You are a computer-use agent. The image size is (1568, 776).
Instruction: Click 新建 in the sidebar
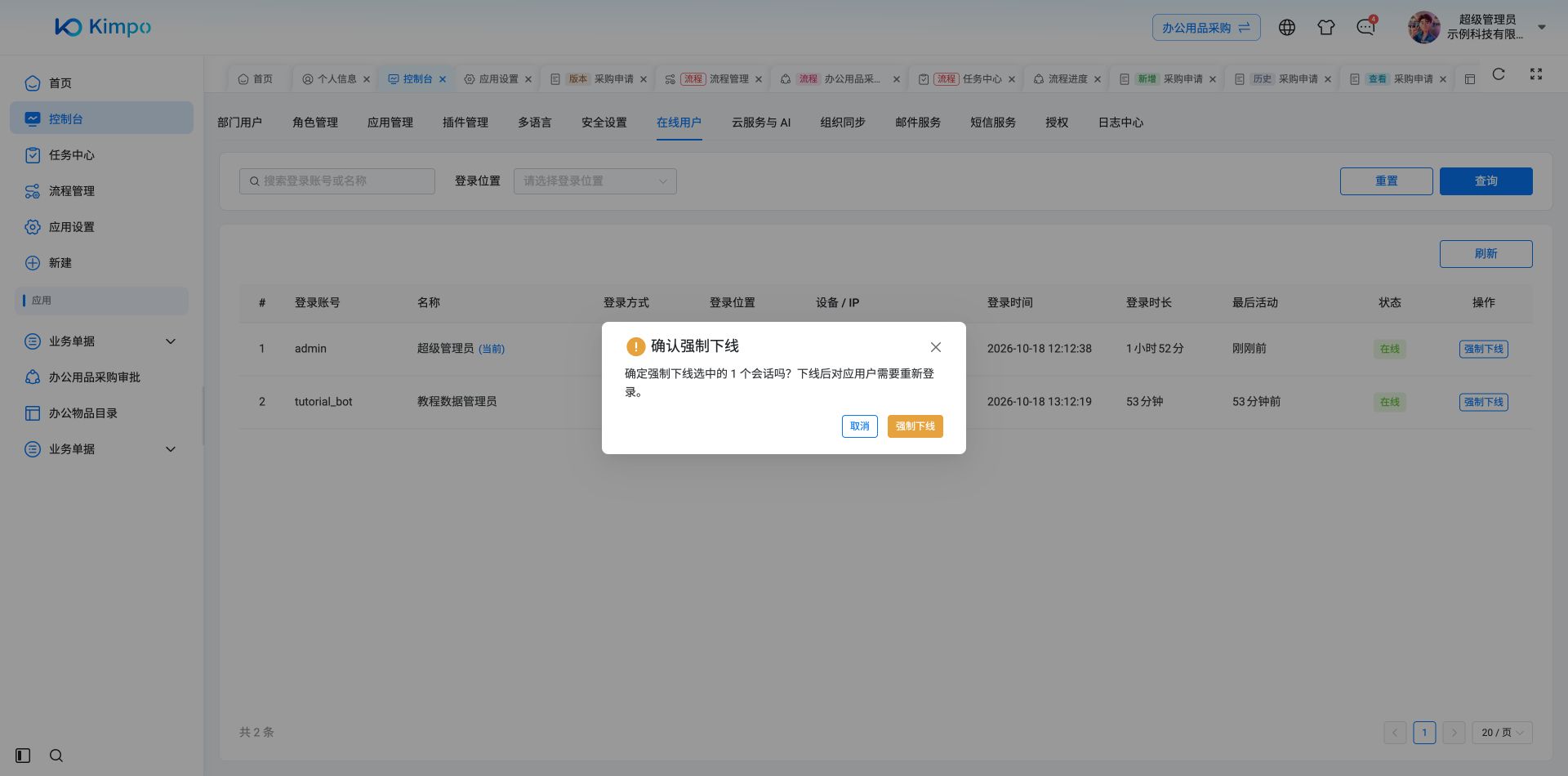point(101,262)
